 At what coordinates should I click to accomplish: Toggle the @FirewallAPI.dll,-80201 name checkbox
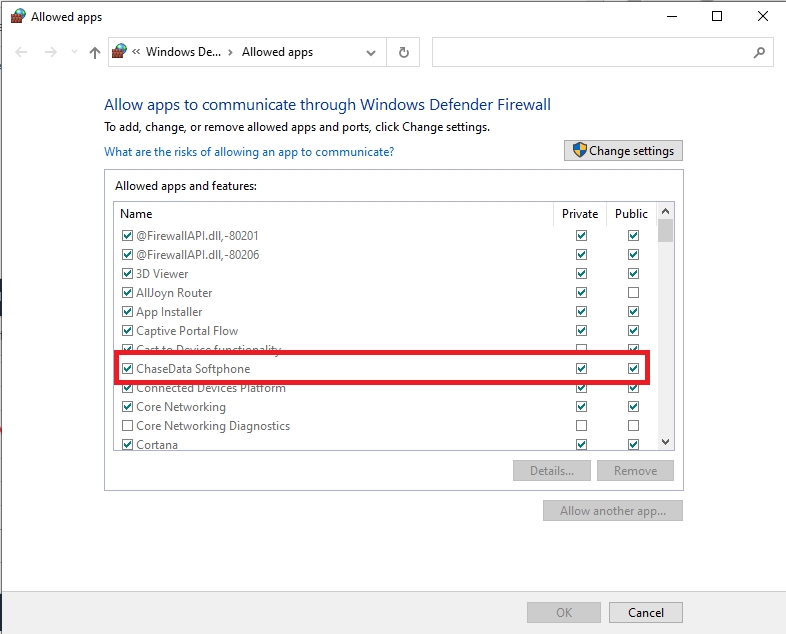[127, 235]
